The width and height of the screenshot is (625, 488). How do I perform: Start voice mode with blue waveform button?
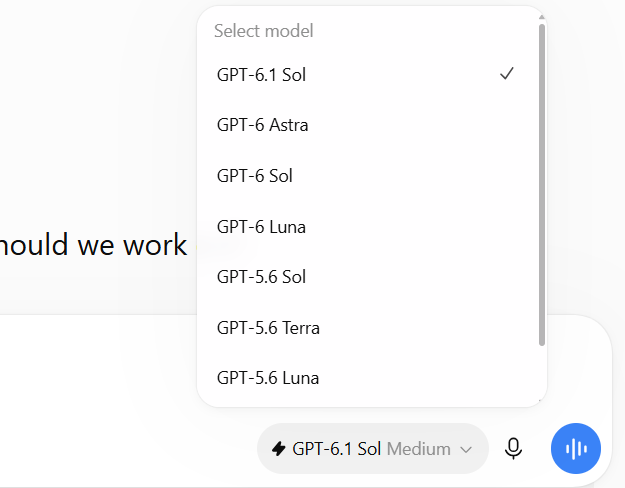[576, 449]
